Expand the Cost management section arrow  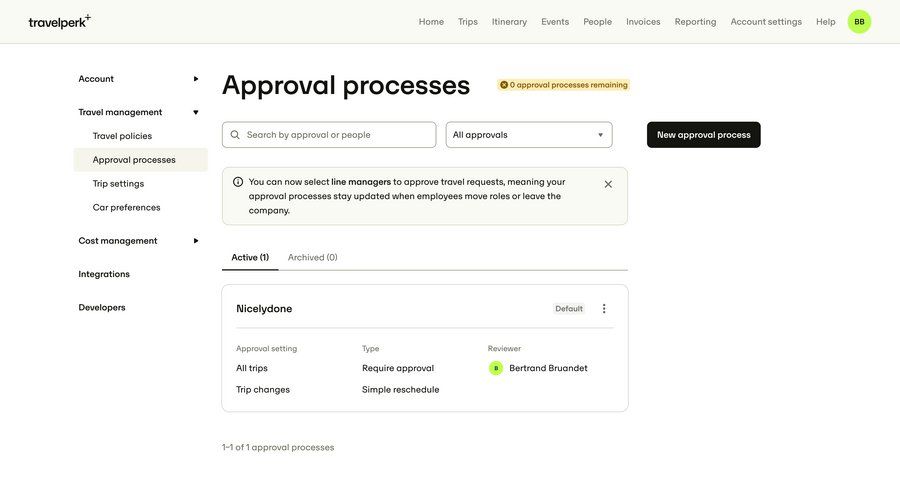tap(196, 241)
